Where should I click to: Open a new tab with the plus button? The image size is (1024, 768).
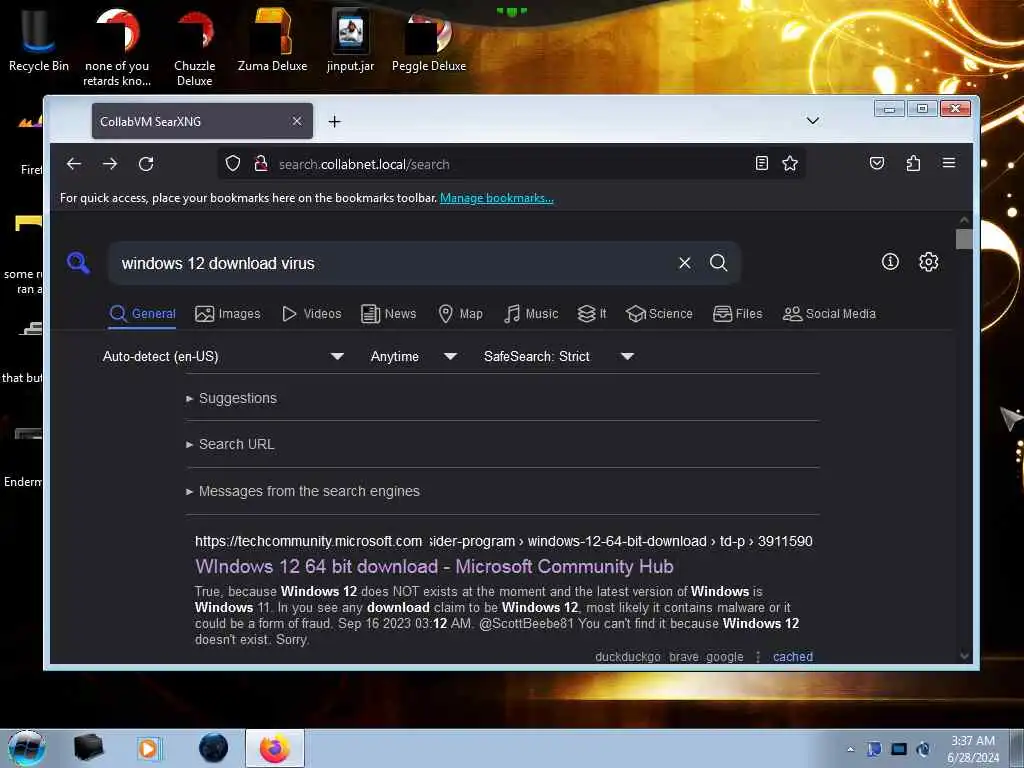point(334,121)
